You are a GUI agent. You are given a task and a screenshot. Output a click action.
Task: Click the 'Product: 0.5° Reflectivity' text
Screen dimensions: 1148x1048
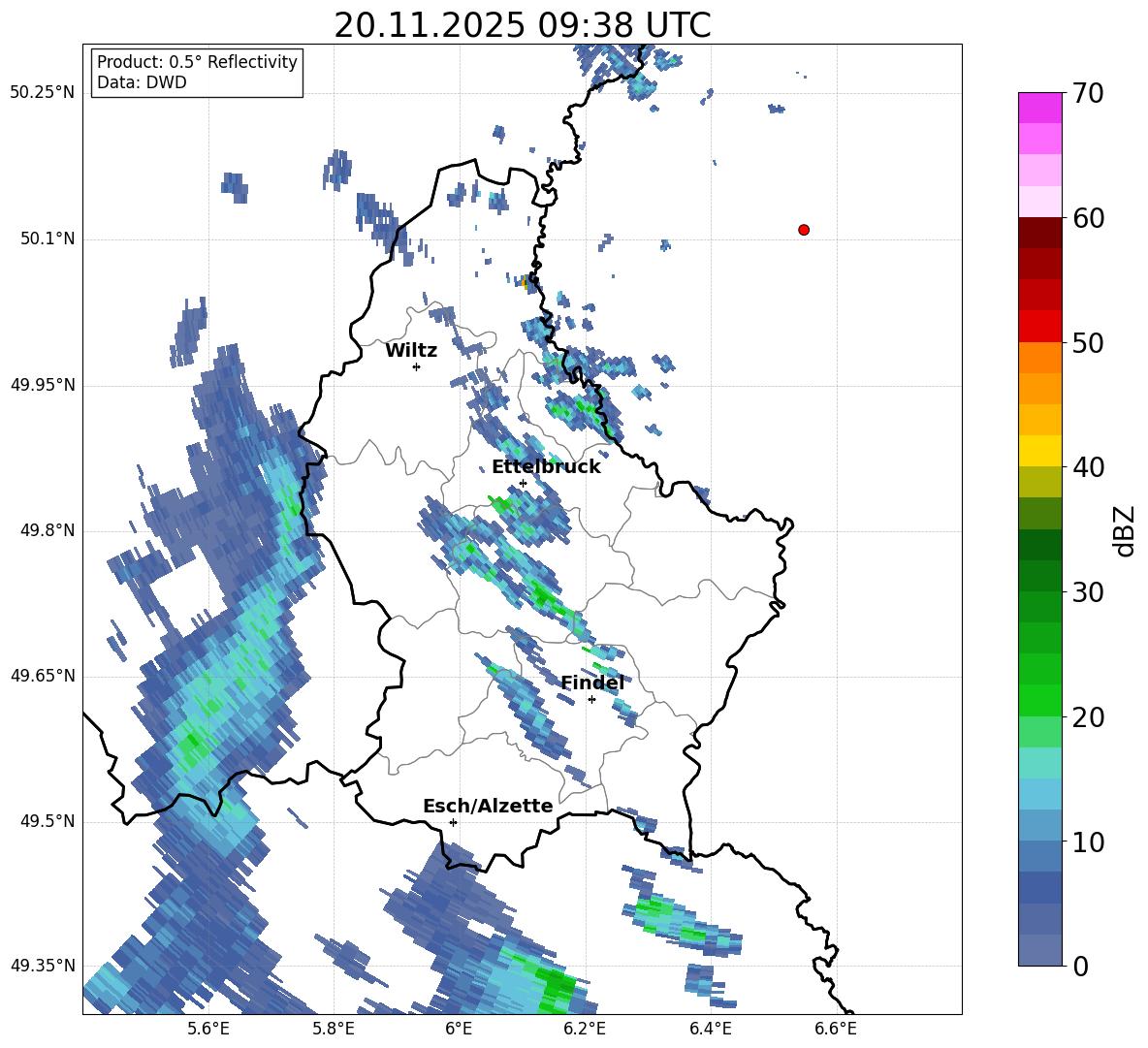197,62
